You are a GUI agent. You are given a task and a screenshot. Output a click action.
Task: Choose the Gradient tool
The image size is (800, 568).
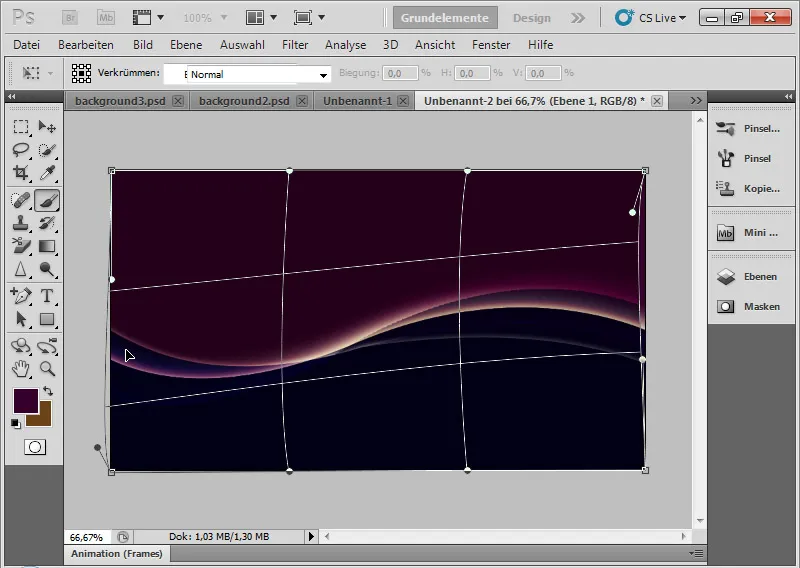coord(47,246)
